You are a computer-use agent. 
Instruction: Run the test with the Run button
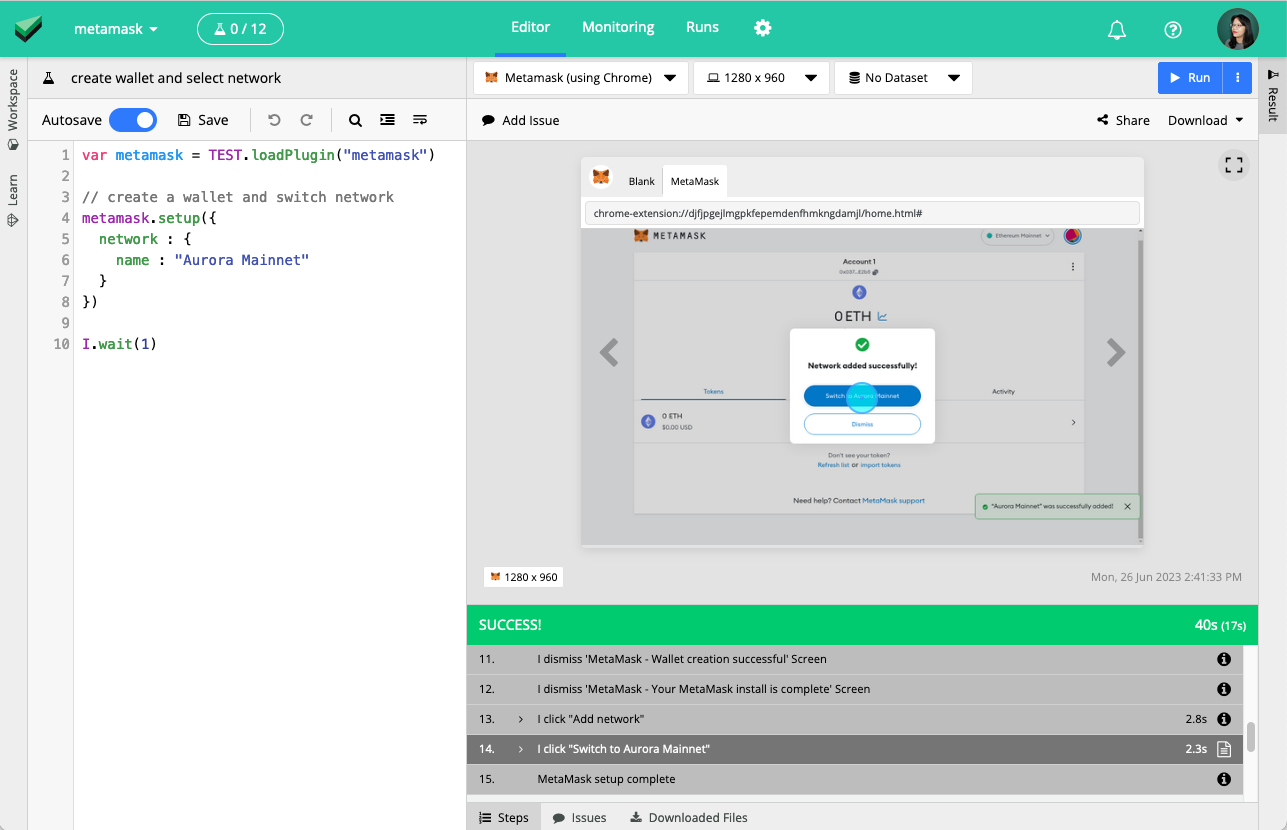pos(1190,78)
